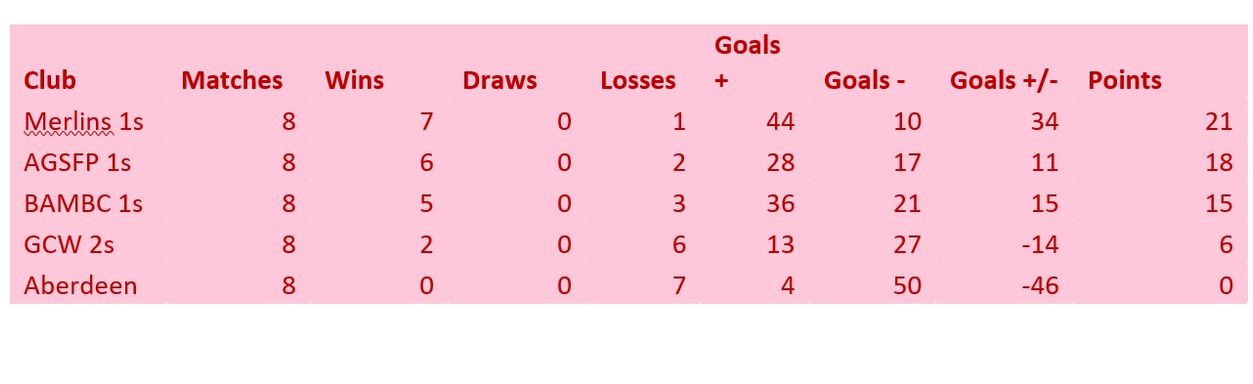Click Merlins 1s goals for value 44
The width and height of the screenshot is (1253, 384).
click(x=780, y=122)
